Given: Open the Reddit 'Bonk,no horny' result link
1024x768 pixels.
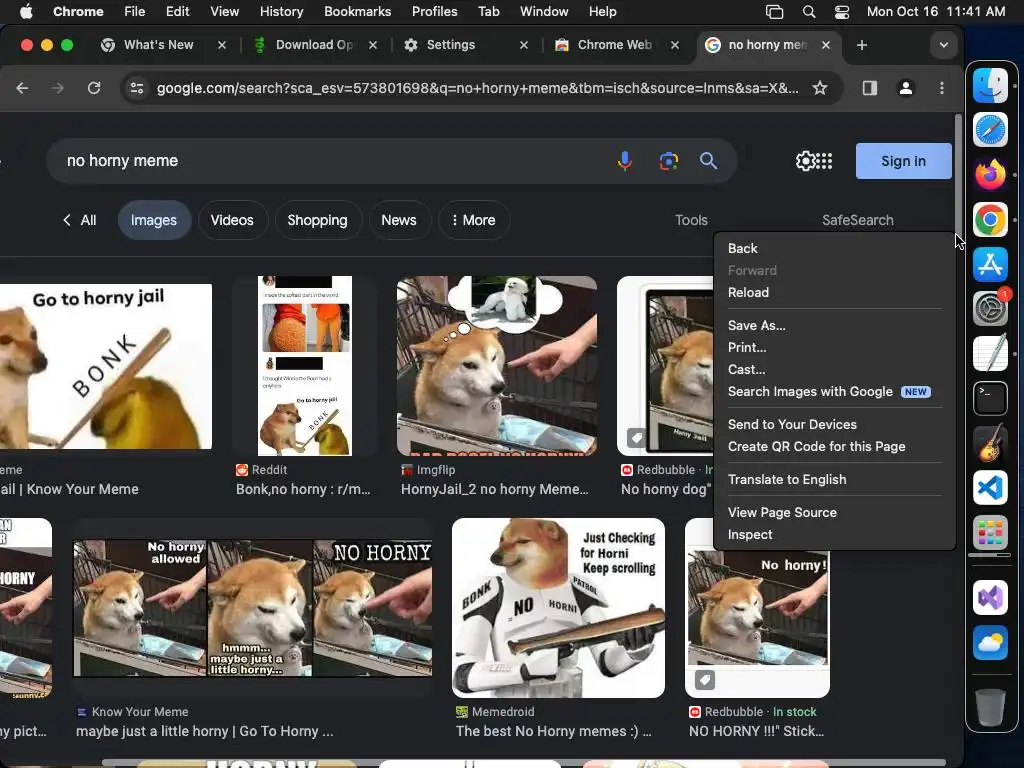Looking at the screenshot, I should click(303, 489).
